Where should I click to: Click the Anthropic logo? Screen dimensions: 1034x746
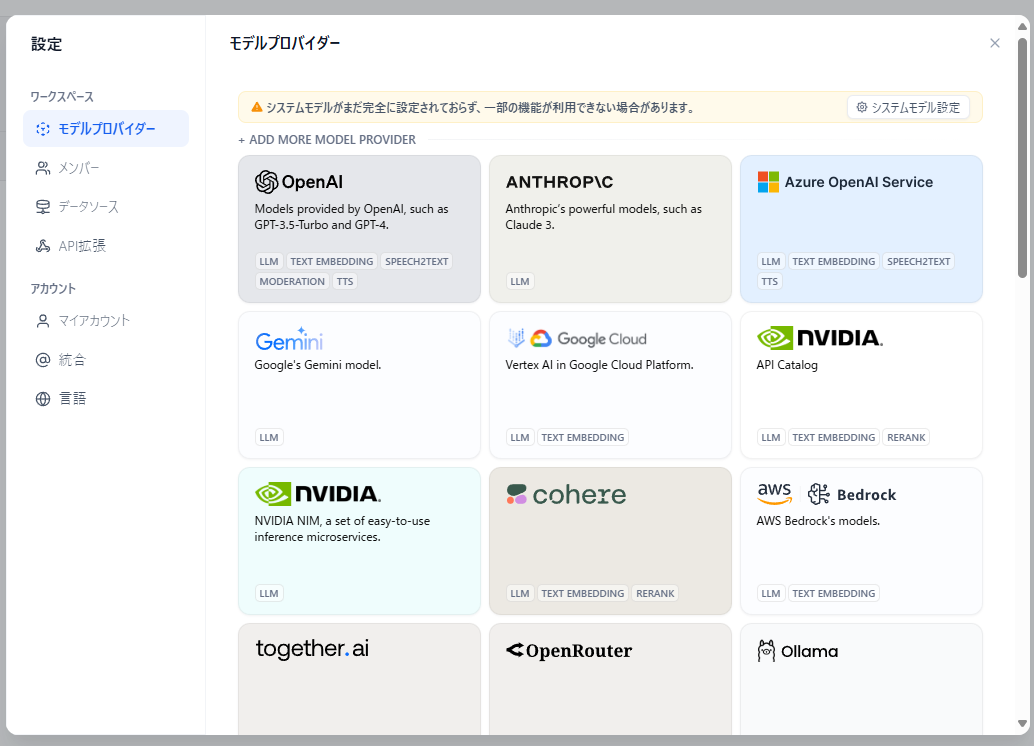coord(559,182)
